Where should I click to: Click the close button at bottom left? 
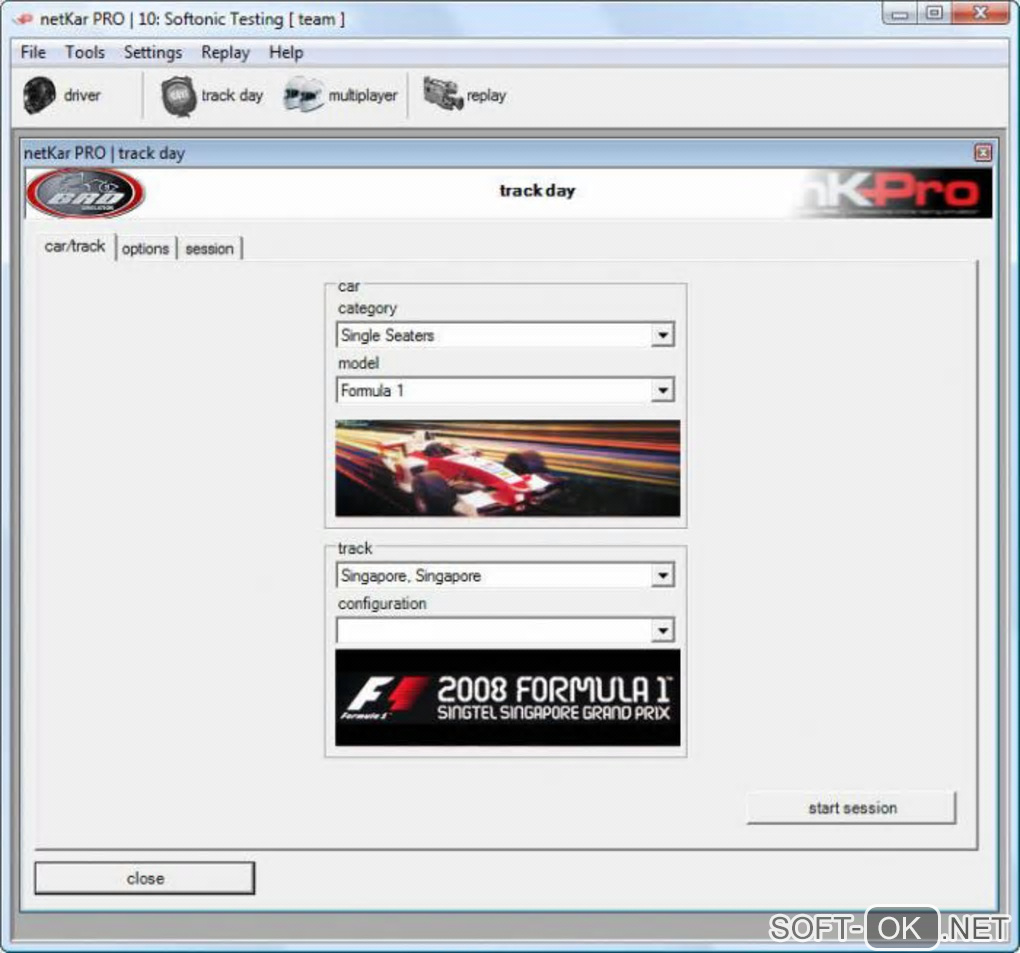point(144,878)
